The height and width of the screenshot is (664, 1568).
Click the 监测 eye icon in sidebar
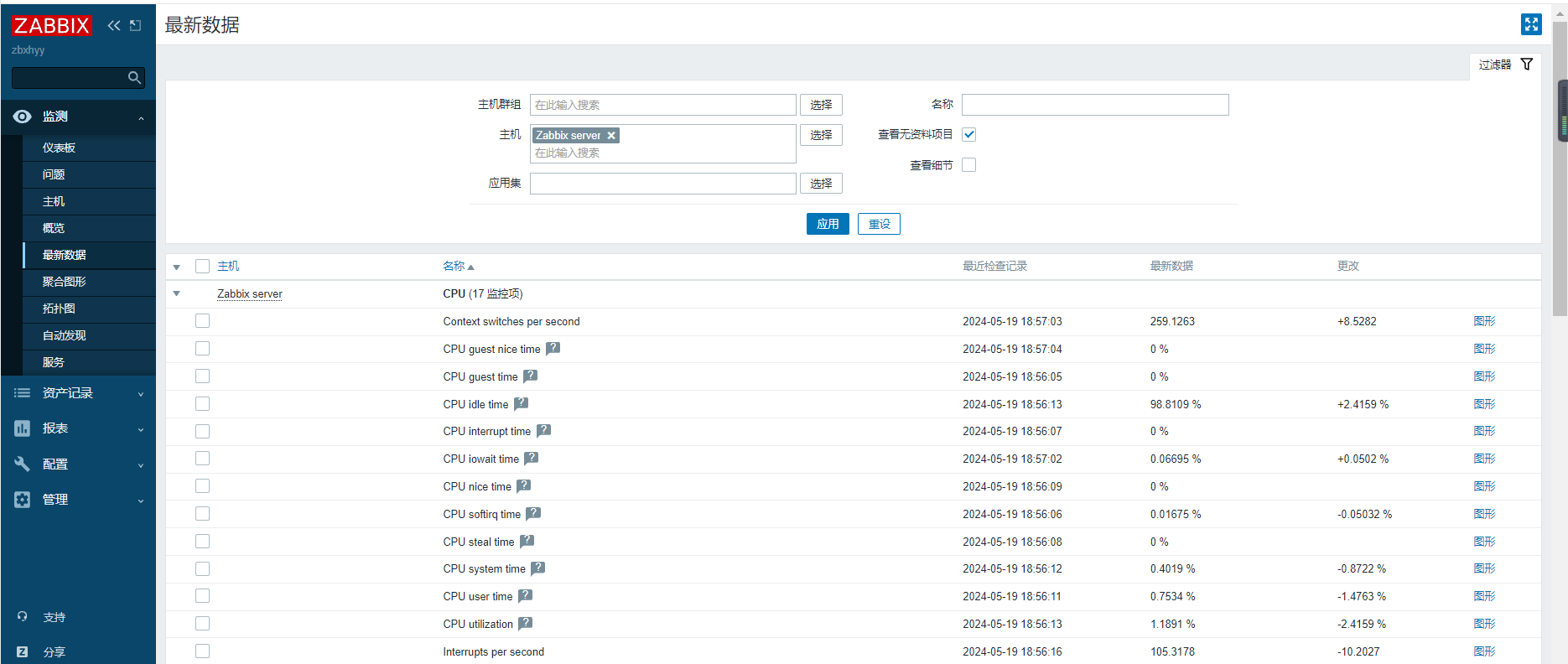(23, 117)
